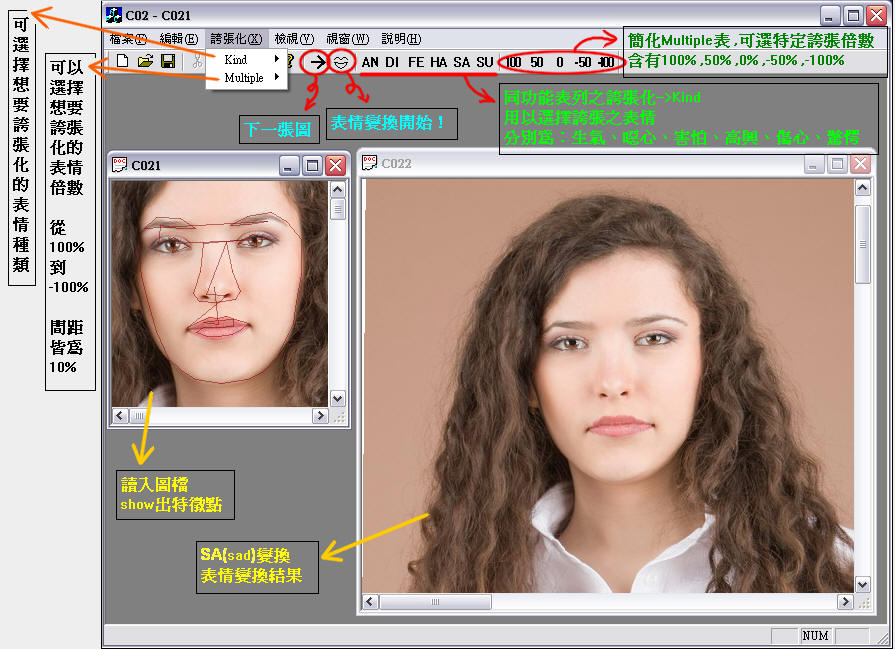Screen dimensions: 895x649
Task: Choose the SA sad expression button
Action: pos(461,62)
